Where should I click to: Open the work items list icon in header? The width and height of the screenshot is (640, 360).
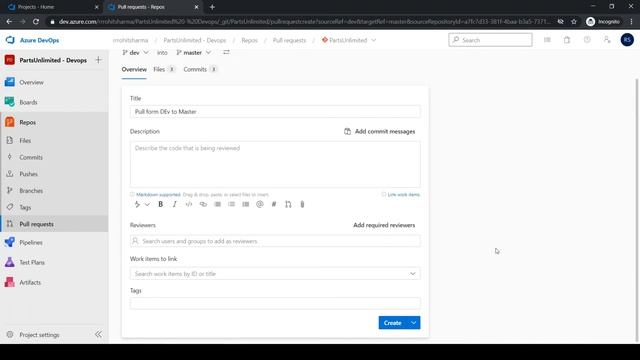[547, 40]
